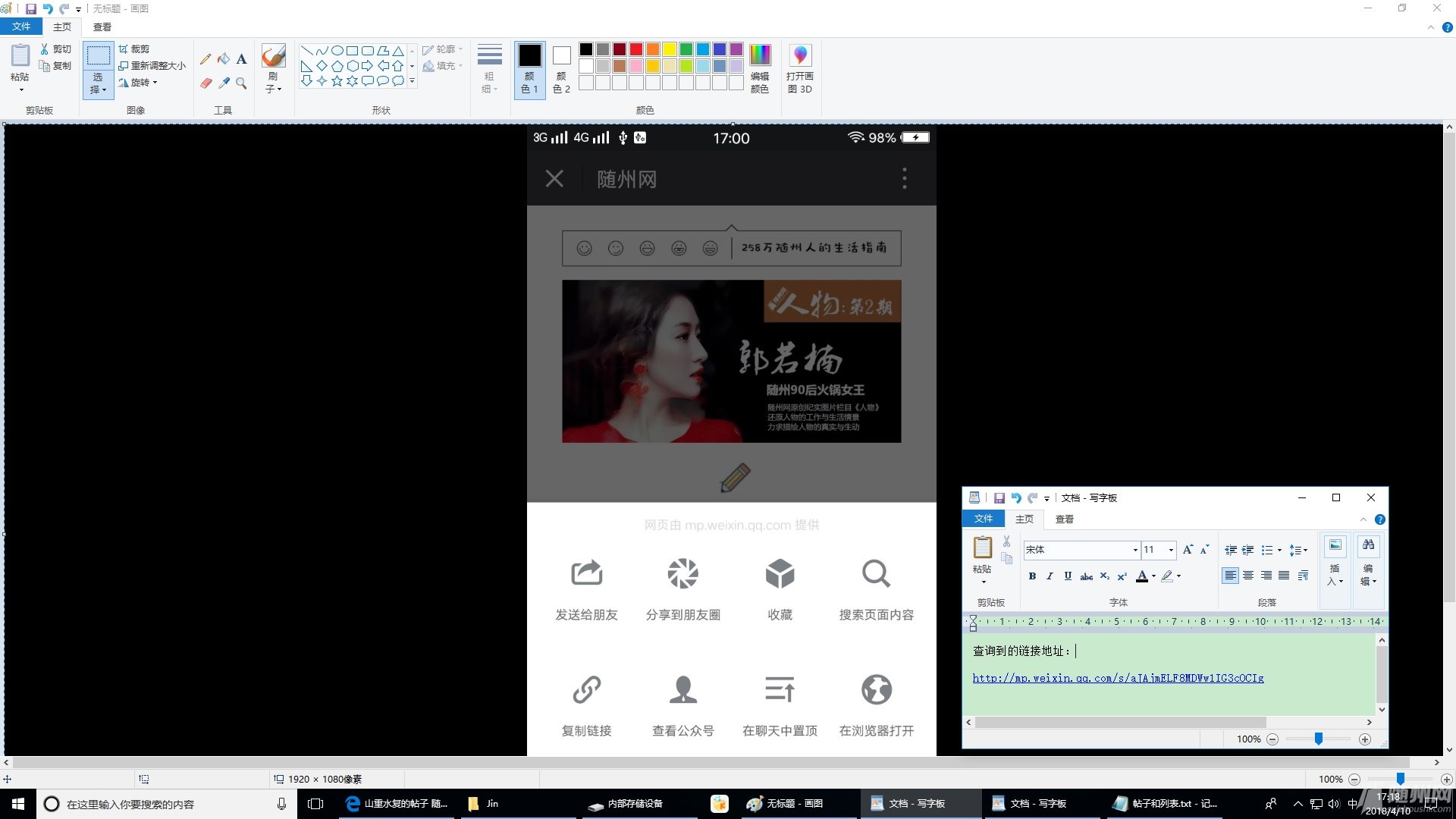1456x819 pixels.
Task: Select the Pencil tool in Paint
Action: (206, 59)
